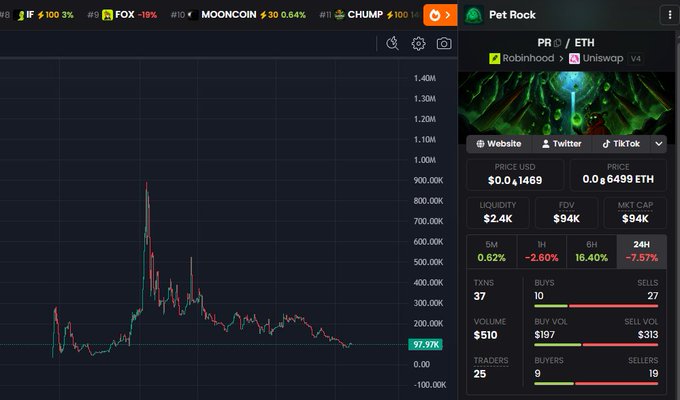This screenshot has width=680, height=400.
Task: Click the LIQUIDITY $2.4K box
Action: (498, 213)
